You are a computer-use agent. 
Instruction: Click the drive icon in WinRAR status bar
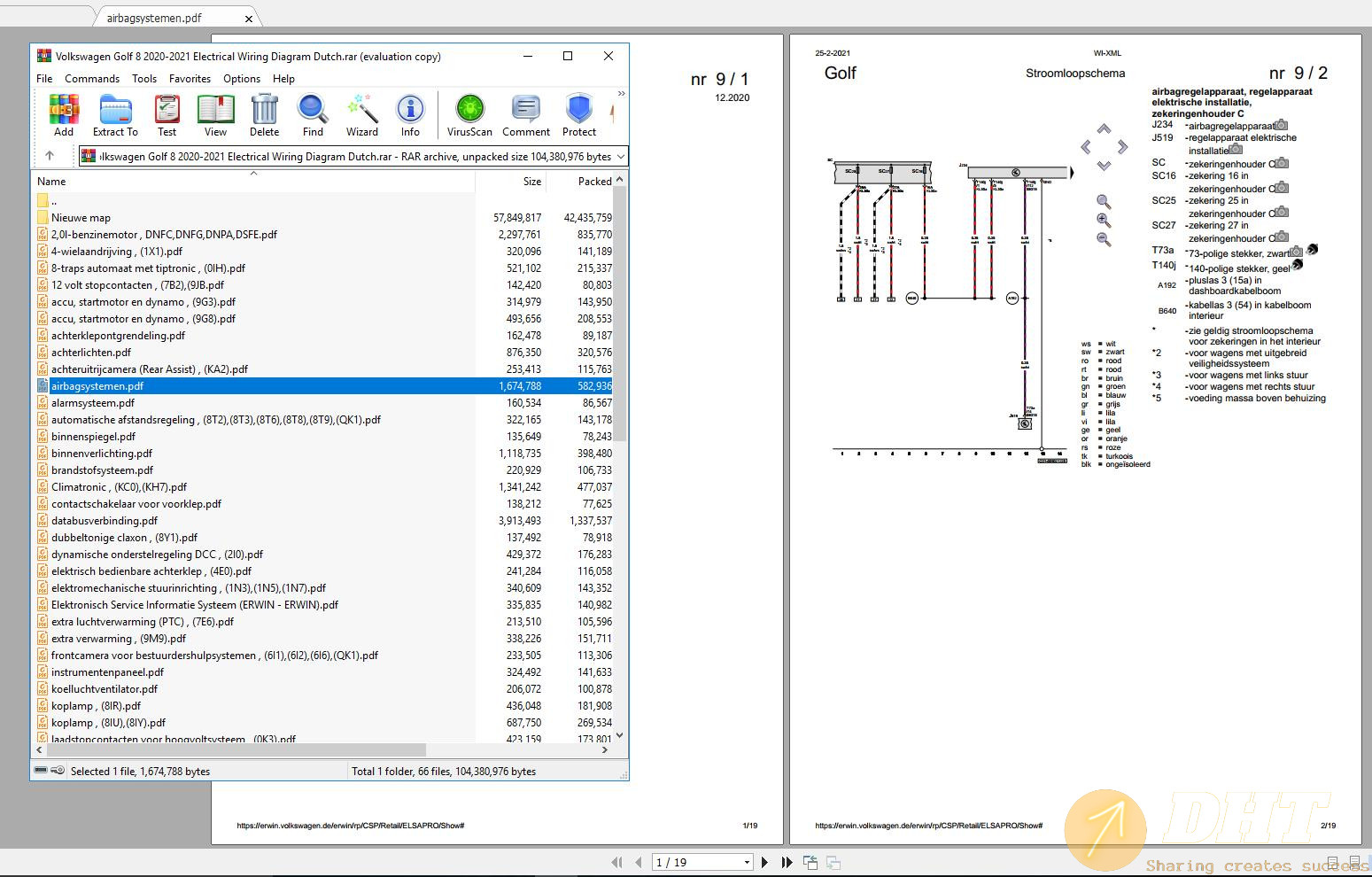tap(41, 771)
